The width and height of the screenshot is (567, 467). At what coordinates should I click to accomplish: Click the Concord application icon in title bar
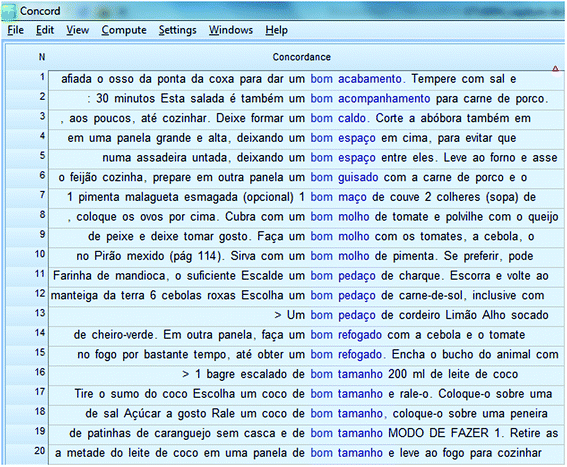tap(8, 11)
